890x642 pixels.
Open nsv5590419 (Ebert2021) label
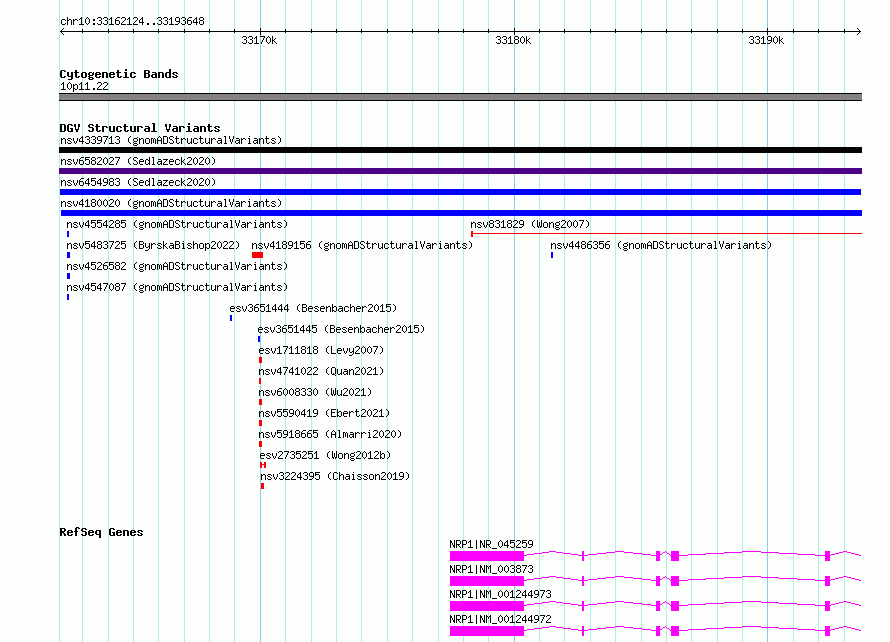(x=324, y=413)
